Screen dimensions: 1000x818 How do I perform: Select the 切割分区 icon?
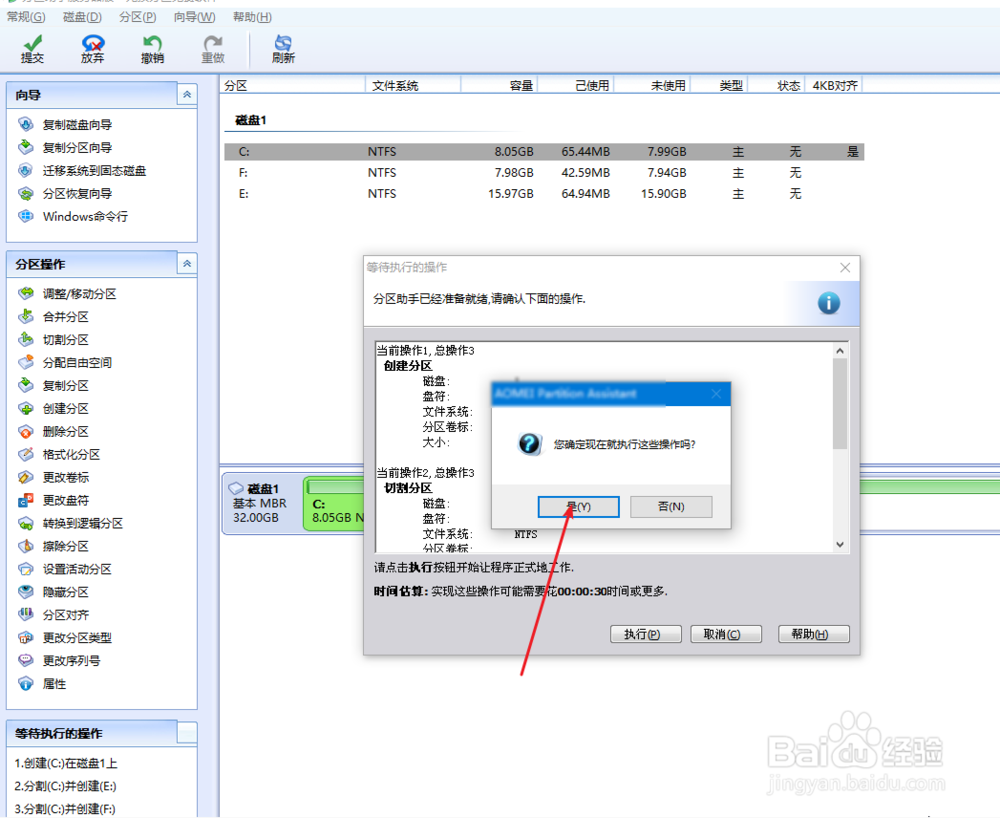[26, 339]
